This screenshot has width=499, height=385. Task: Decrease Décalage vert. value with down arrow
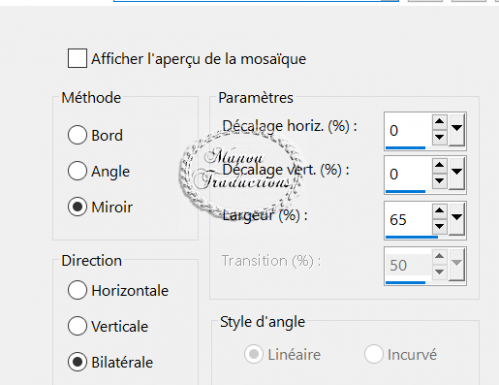[x=439, y=181]
